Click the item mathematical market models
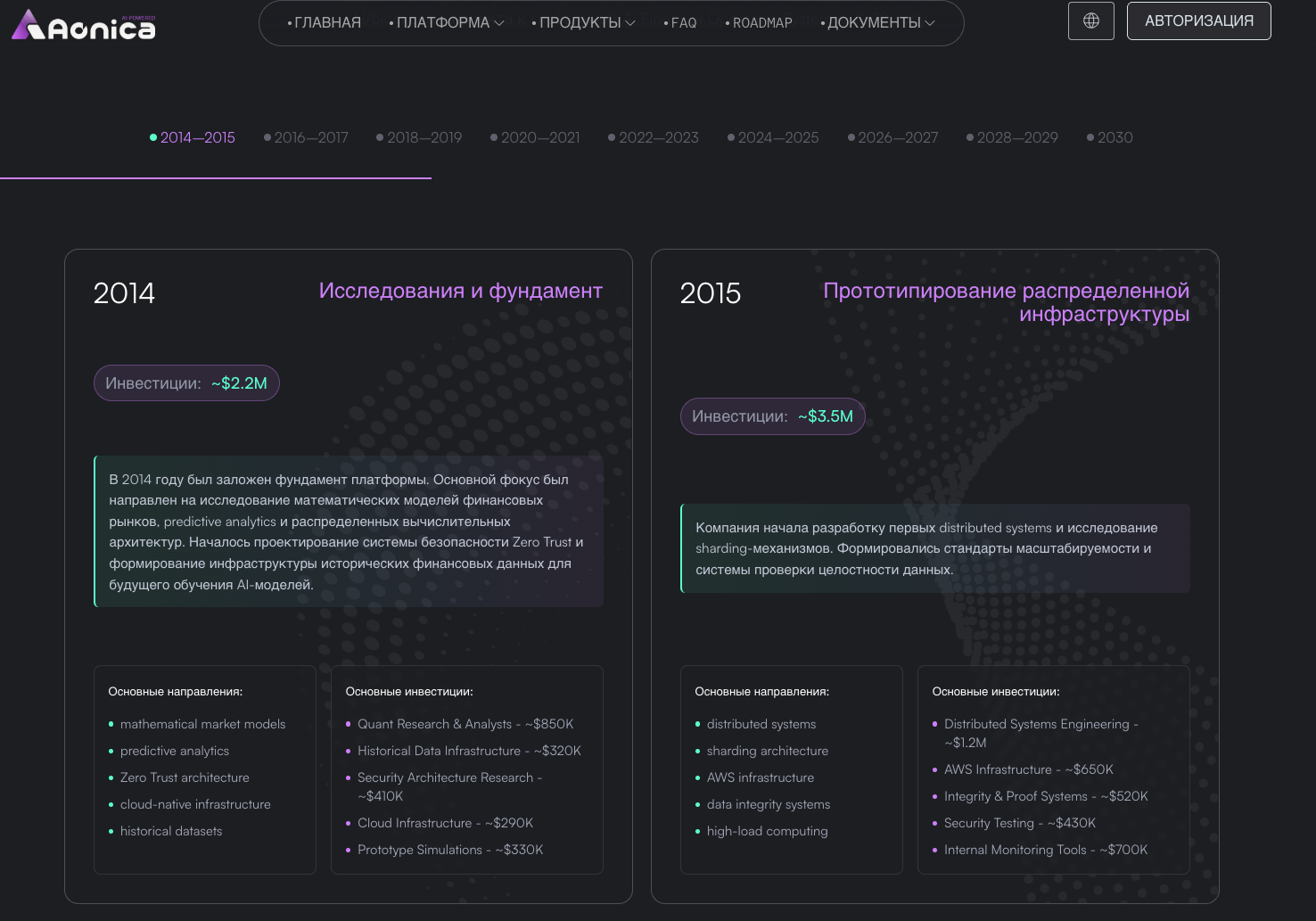The image size is (1316, 921). pos(203,724)
